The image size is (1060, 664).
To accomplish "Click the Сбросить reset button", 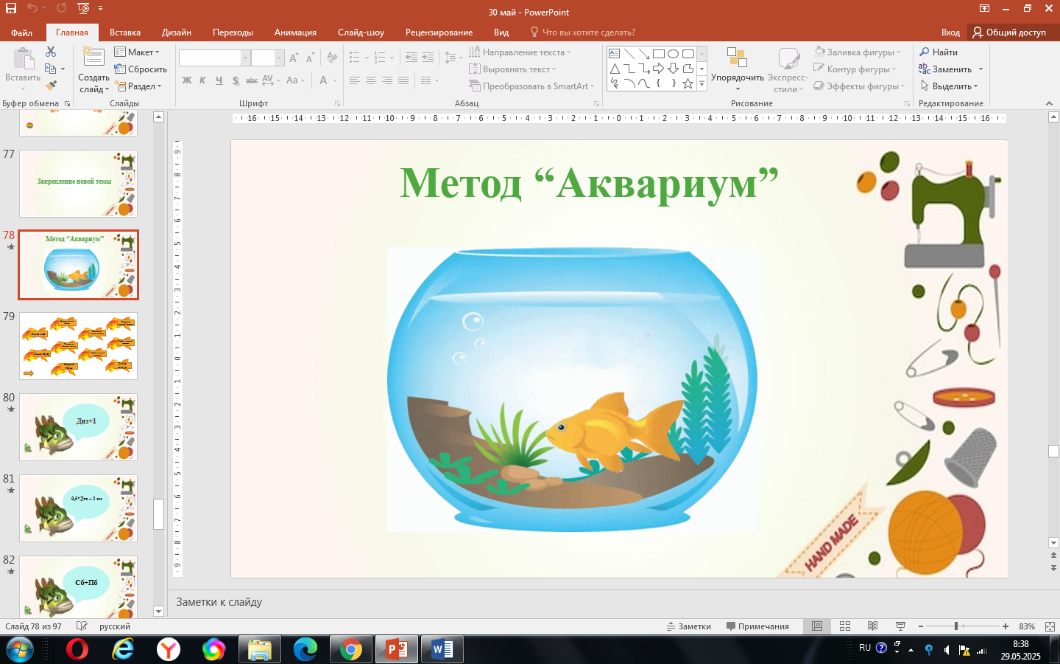I will [x=141, y=69].
